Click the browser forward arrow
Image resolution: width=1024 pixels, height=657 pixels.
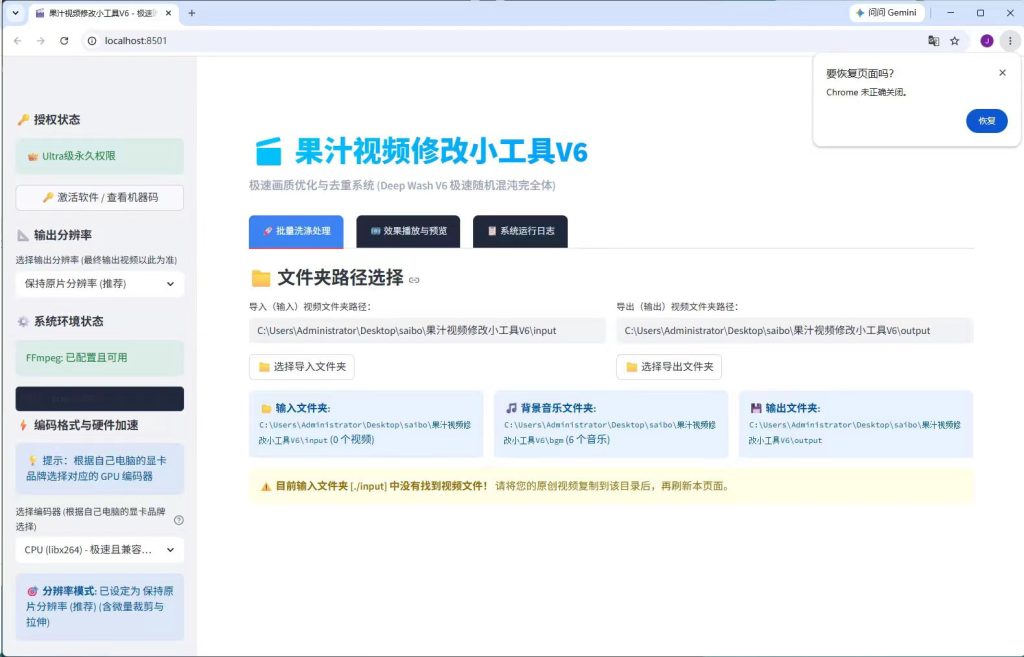point(40,40)
